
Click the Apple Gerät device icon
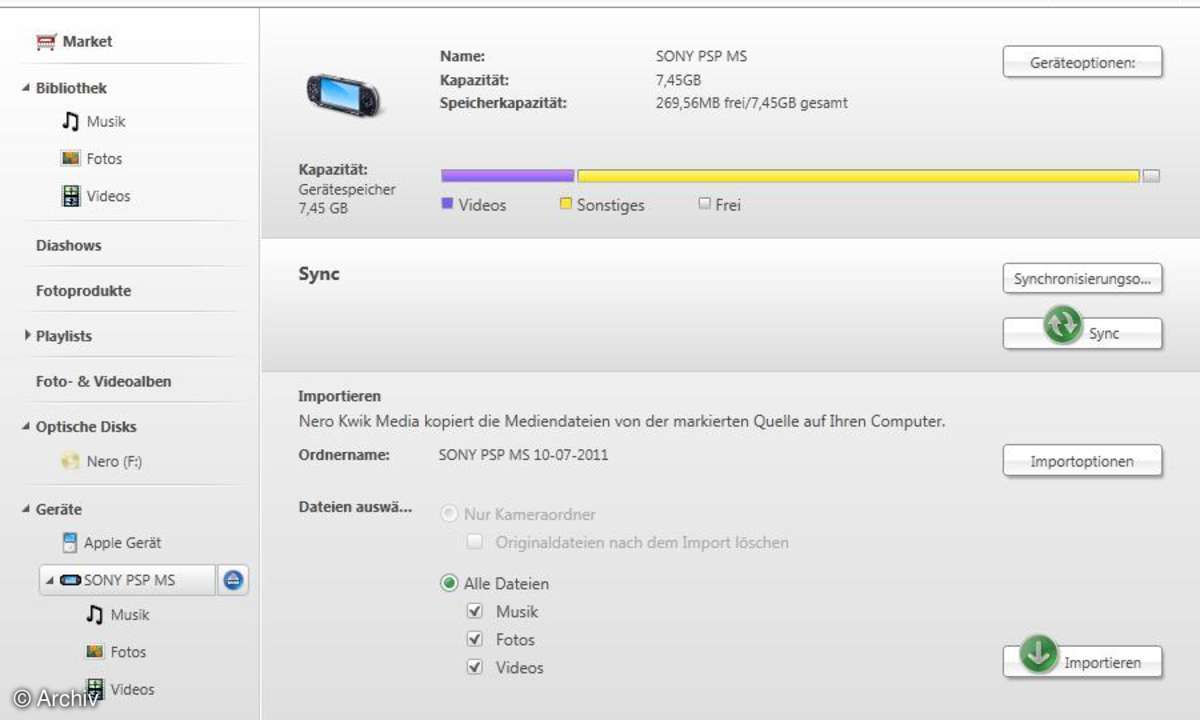click(69, 543)
